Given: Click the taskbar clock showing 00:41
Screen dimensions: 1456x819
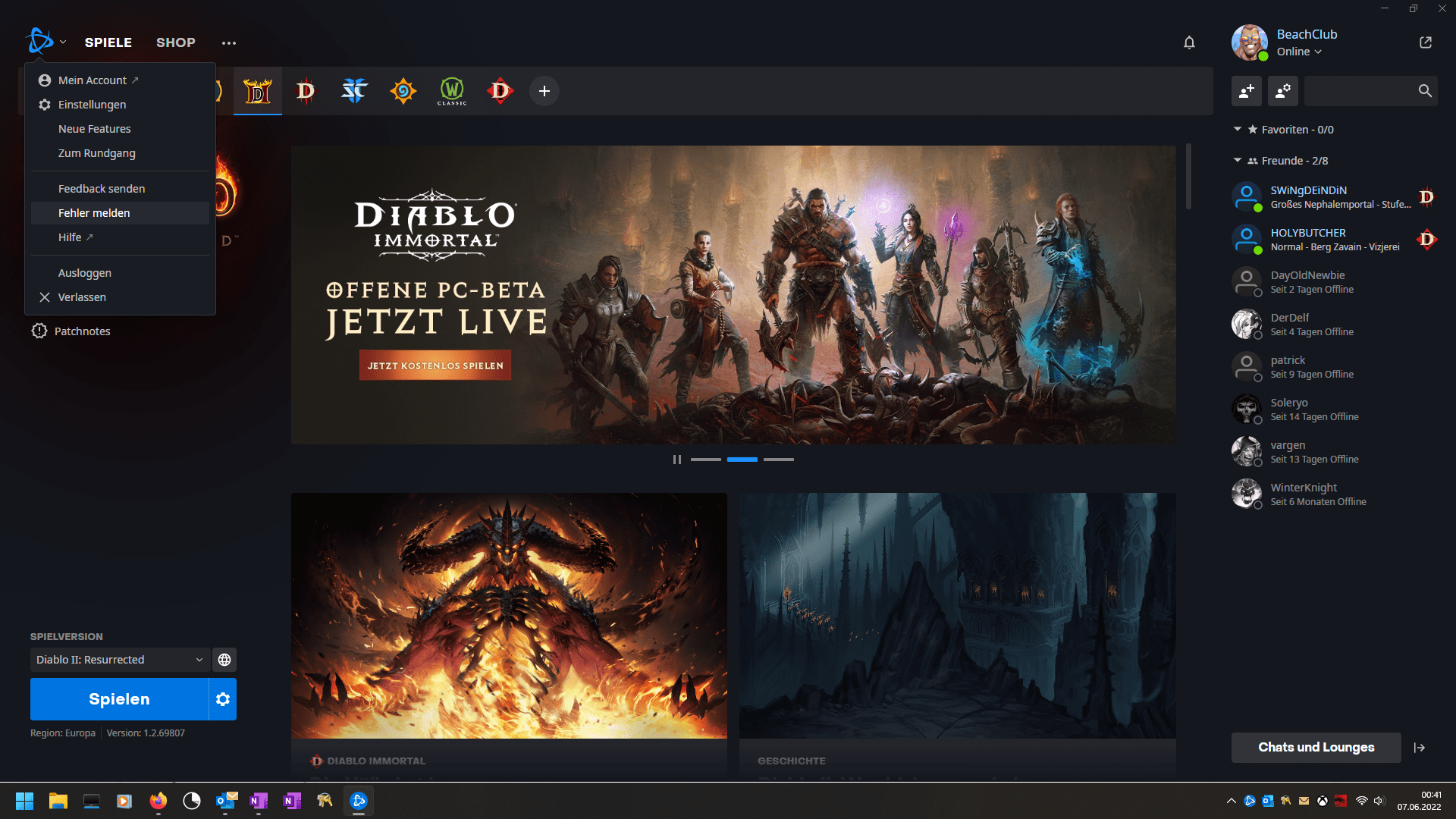Looking at the screenshot, I should pos(1419,801).
